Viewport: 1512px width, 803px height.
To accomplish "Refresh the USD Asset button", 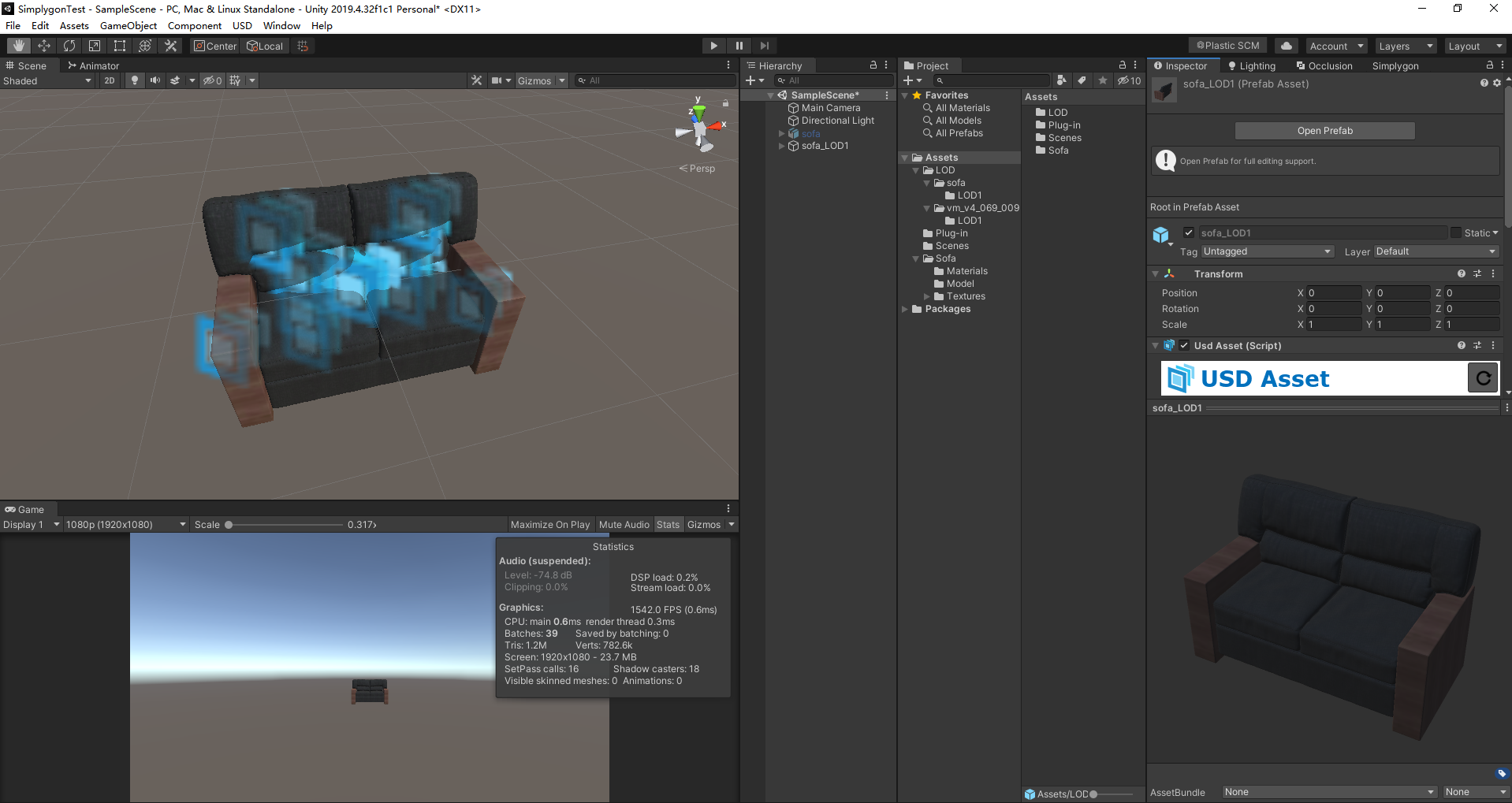I will [1483, 378].
